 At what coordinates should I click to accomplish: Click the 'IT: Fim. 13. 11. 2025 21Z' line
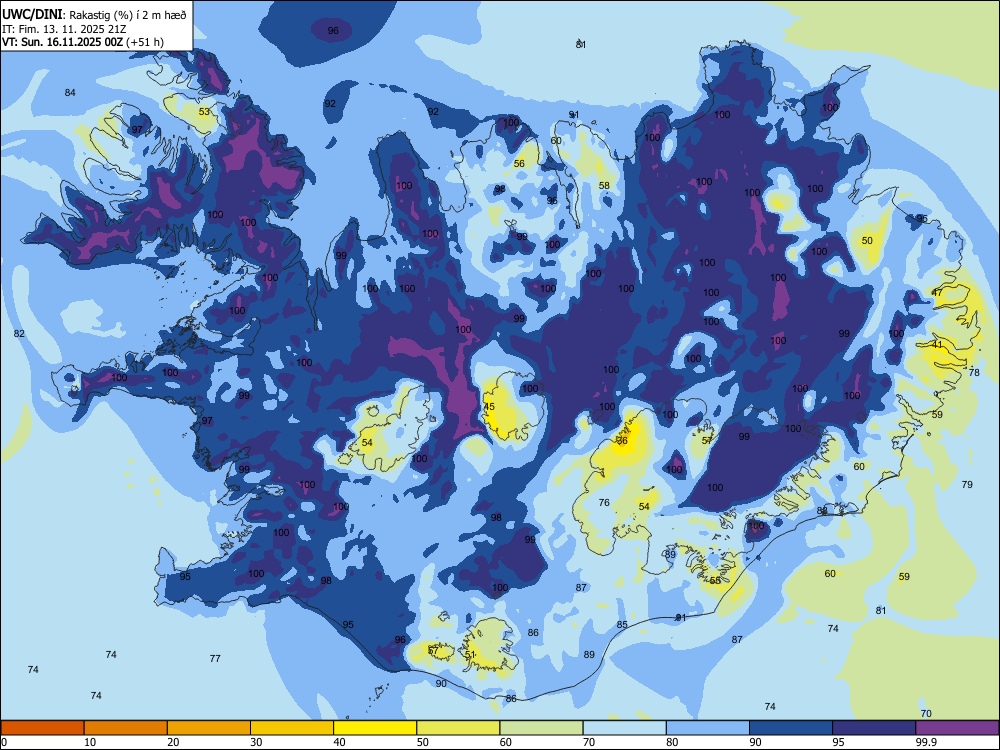point(64,29)
